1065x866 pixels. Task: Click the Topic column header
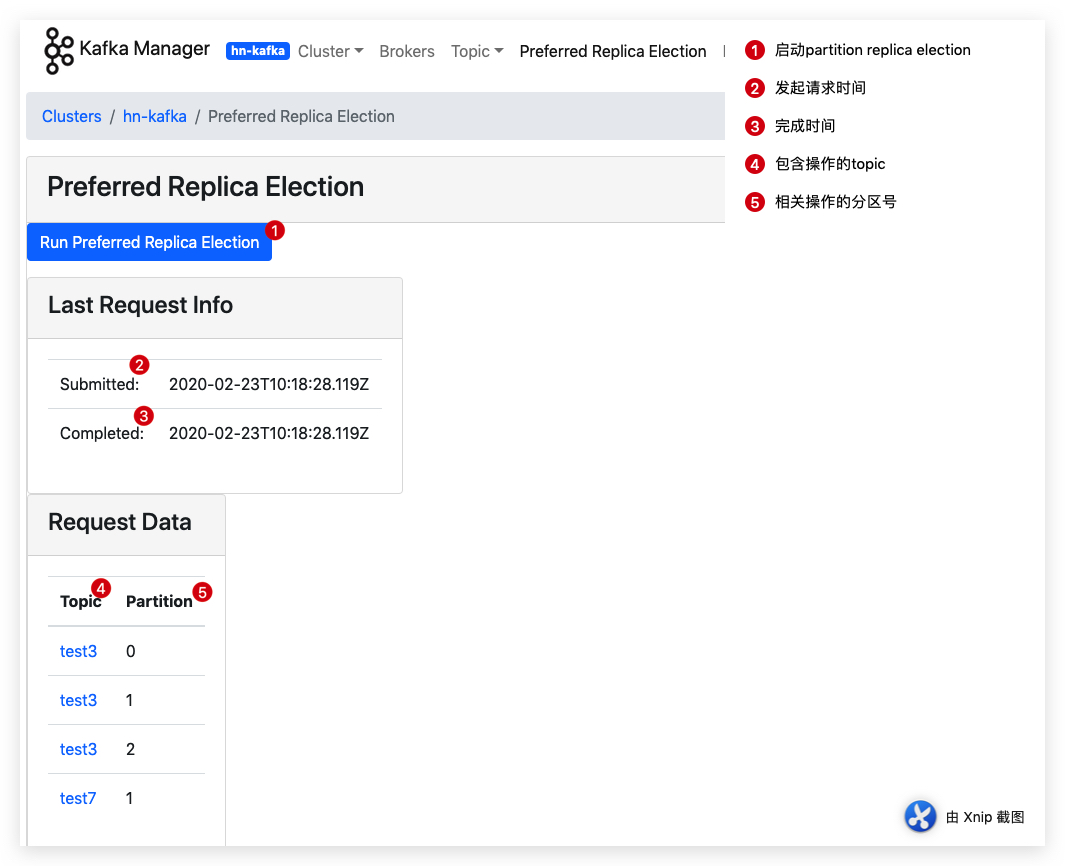click(x=80, y=601)
